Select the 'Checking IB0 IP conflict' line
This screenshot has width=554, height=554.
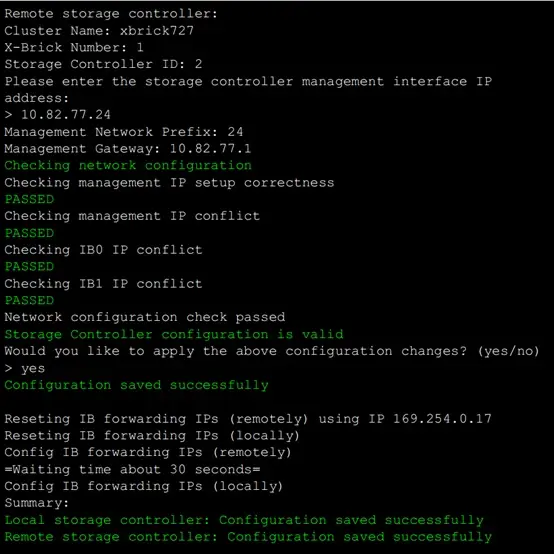(x=103, y=250)
